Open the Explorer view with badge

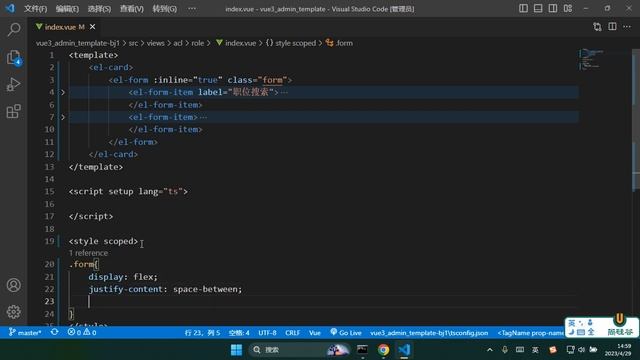point(14,57)
